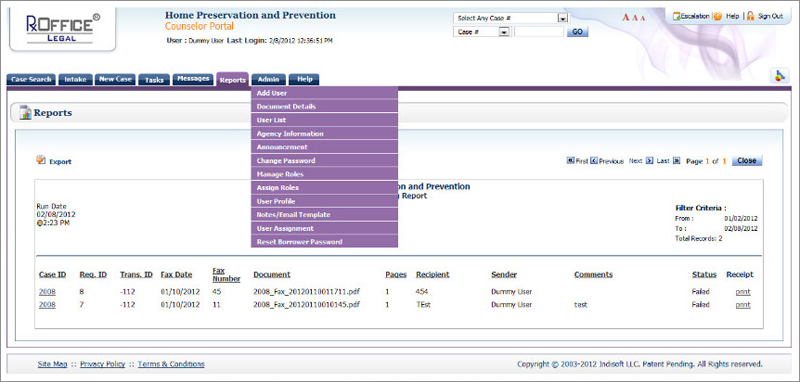Click the Close button on report
The image size is (800, 382).
747,160
